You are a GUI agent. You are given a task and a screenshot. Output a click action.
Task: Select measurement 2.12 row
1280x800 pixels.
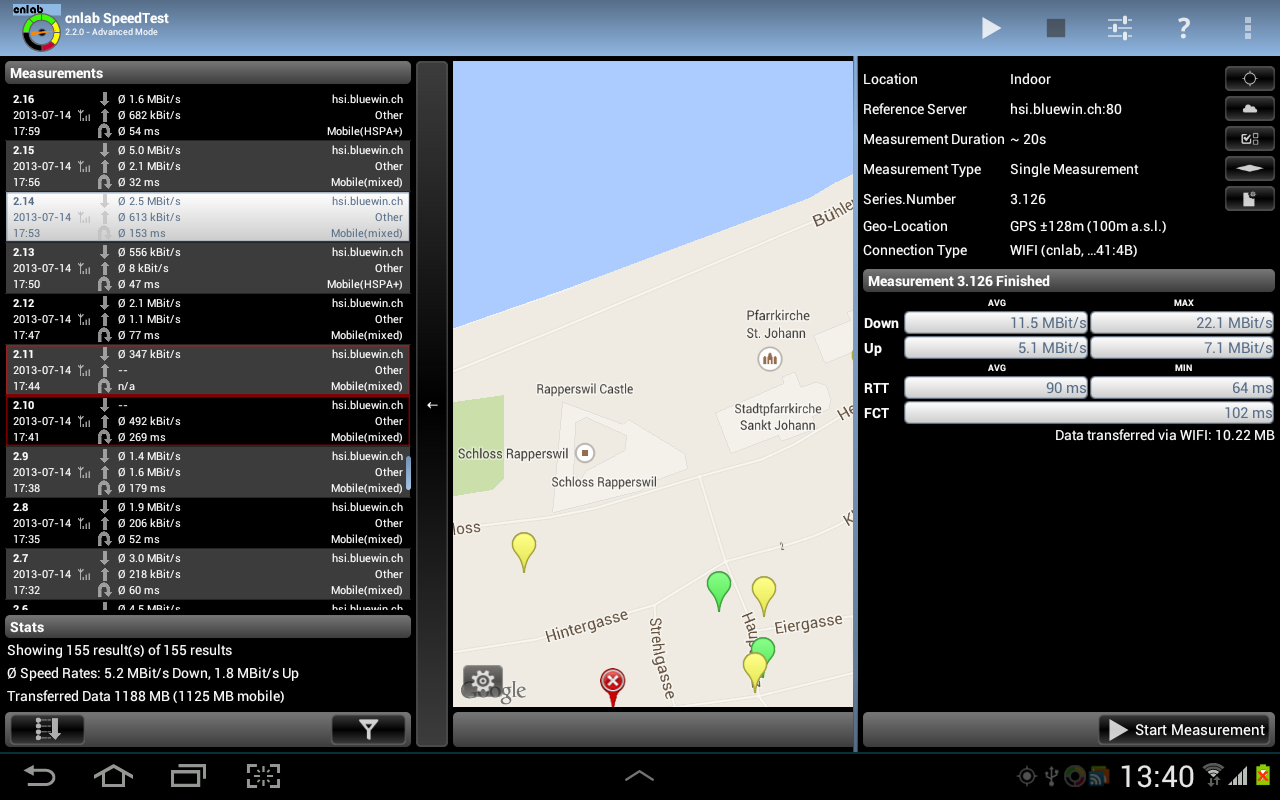tap(208, 319)
